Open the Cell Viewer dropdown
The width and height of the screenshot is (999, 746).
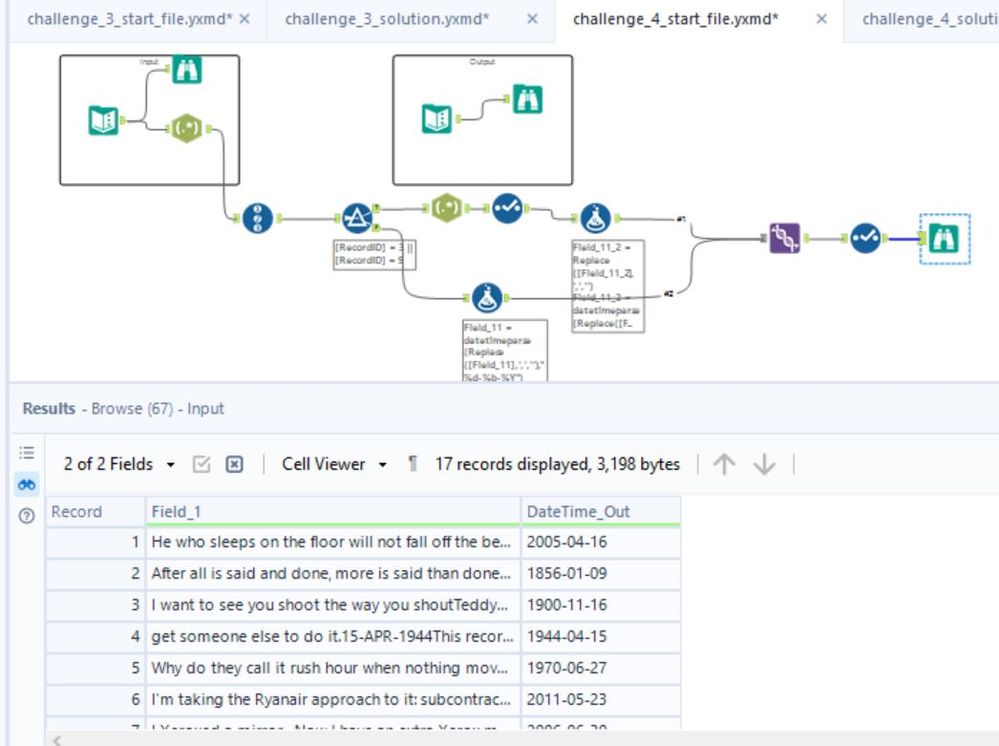334,464
